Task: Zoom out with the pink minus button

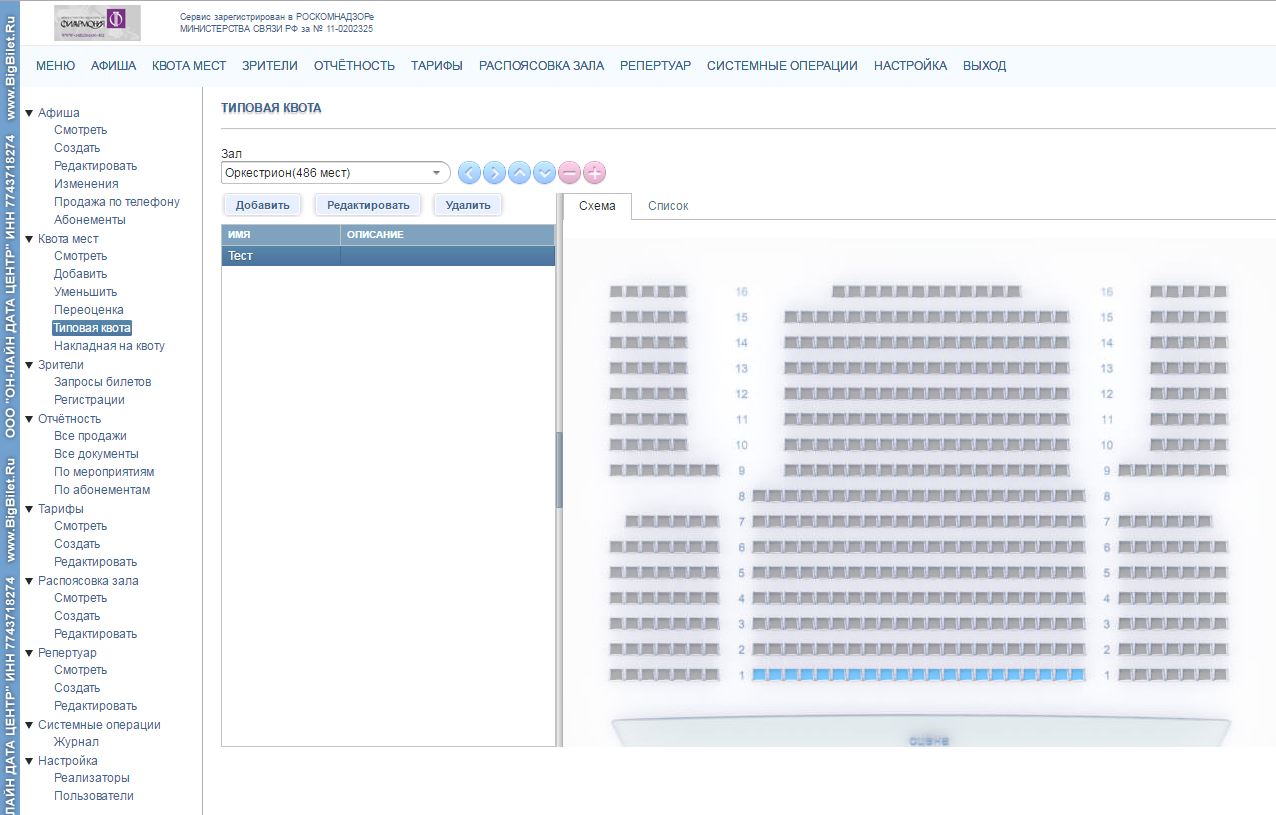Action: [569, 173]
